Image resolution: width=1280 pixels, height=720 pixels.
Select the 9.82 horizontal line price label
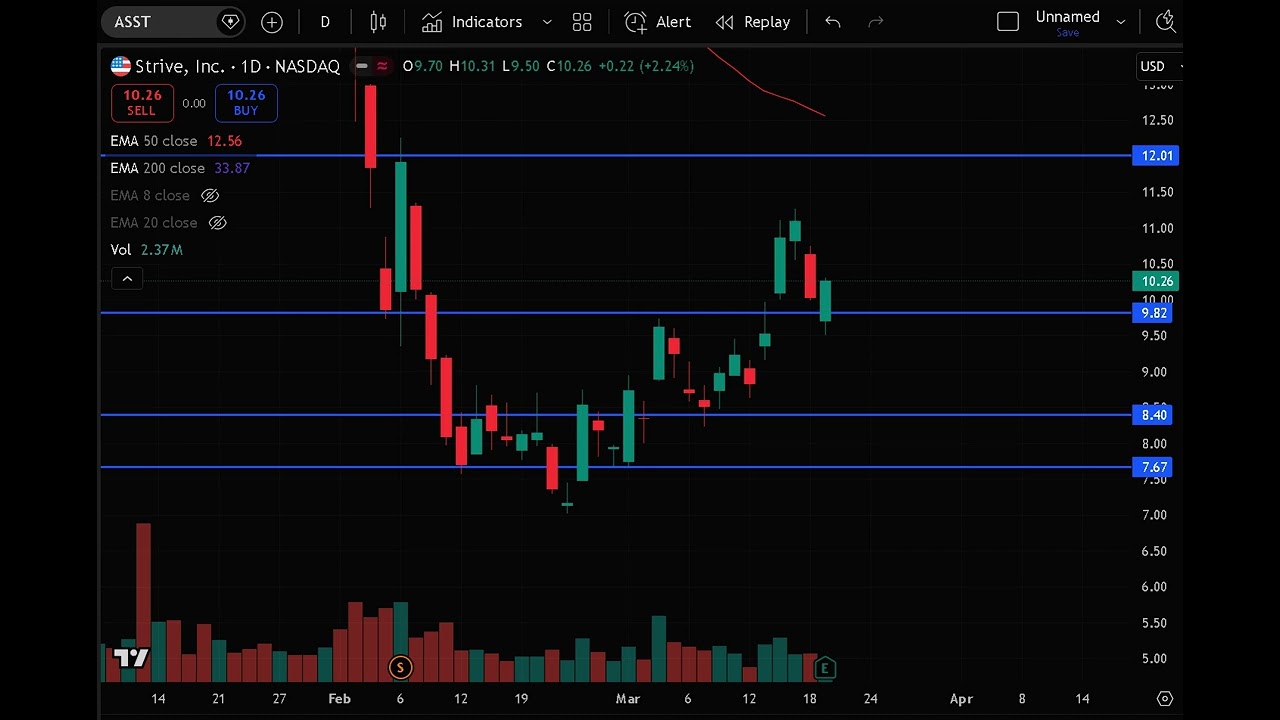click(1154, 313)
